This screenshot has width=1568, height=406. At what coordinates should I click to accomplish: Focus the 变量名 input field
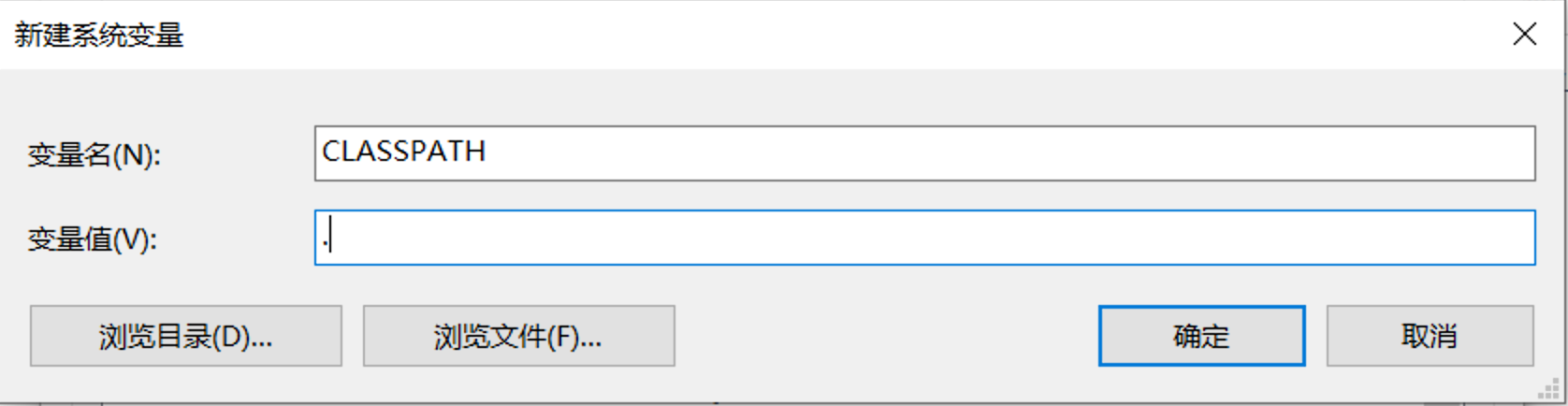tap(924, 153)
